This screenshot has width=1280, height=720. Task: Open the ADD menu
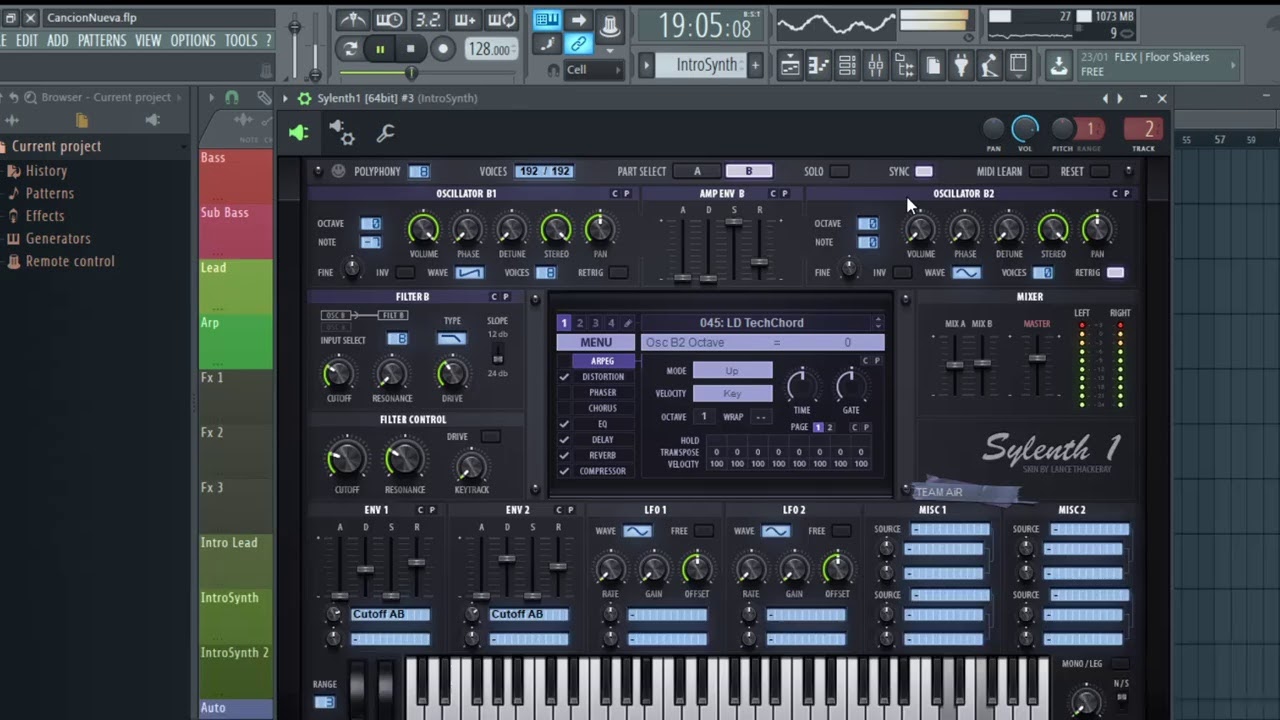(58, 40)
